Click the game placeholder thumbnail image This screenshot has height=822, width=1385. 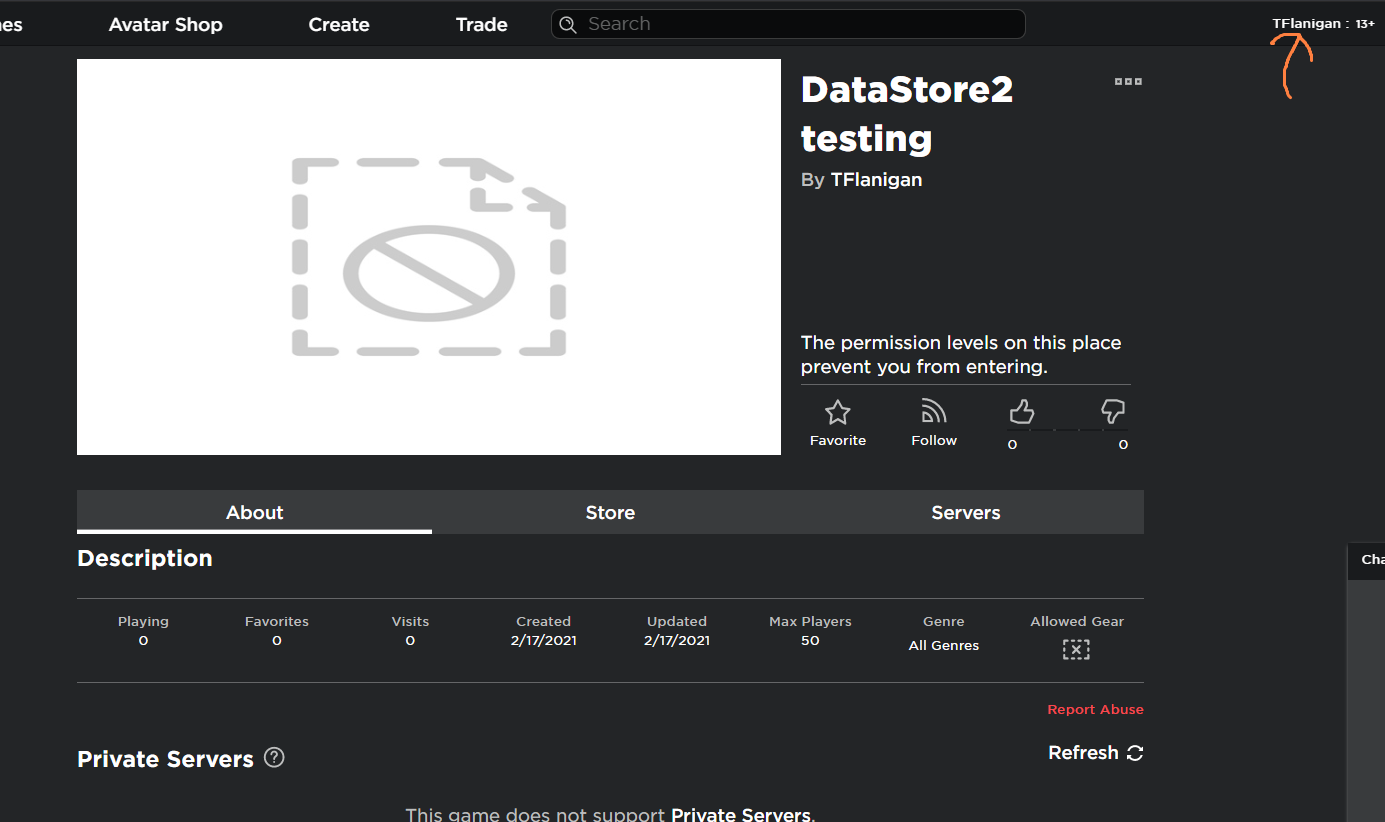[429, 257]
